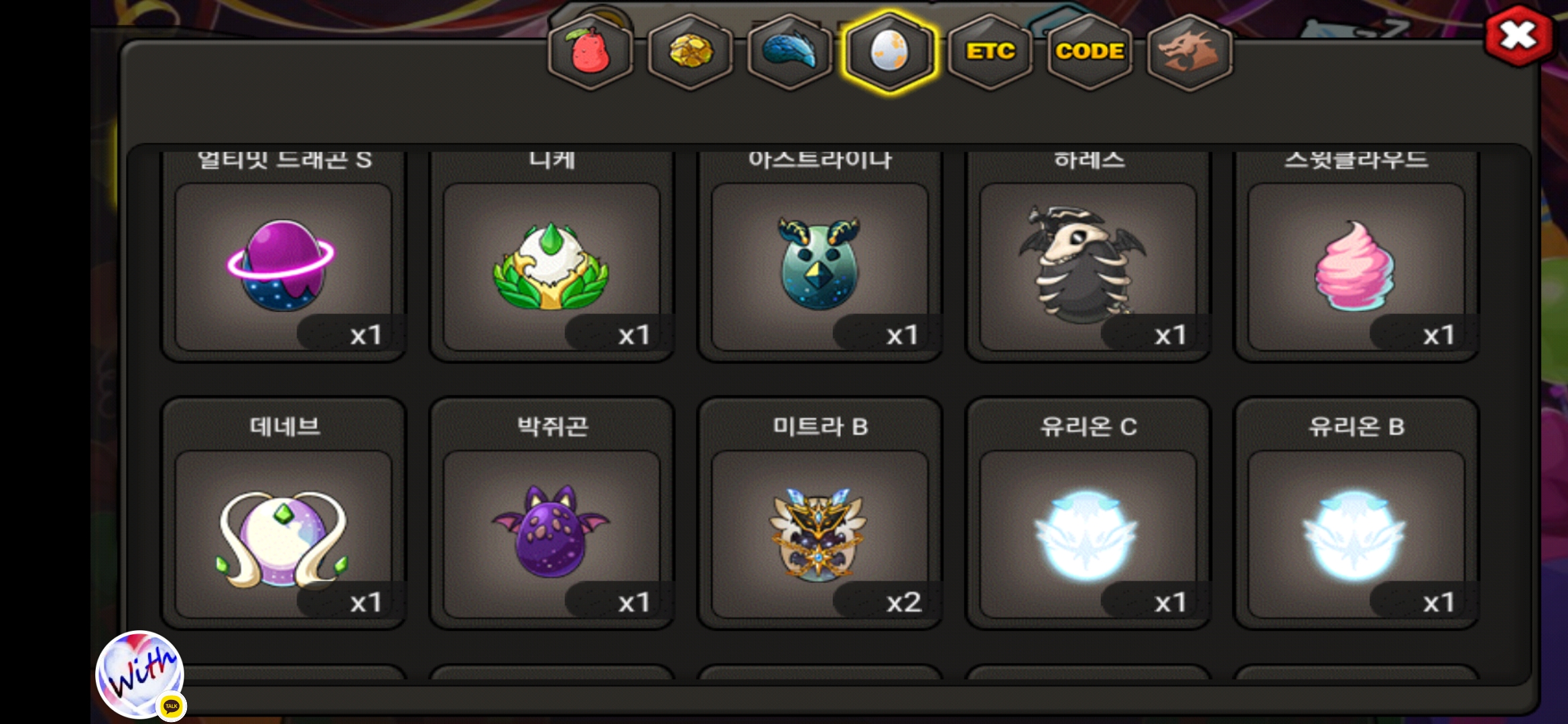Screen dimensions: 1568x724
Task: Tap the With KakaoTalk floating badge
Action: point(140,675)
